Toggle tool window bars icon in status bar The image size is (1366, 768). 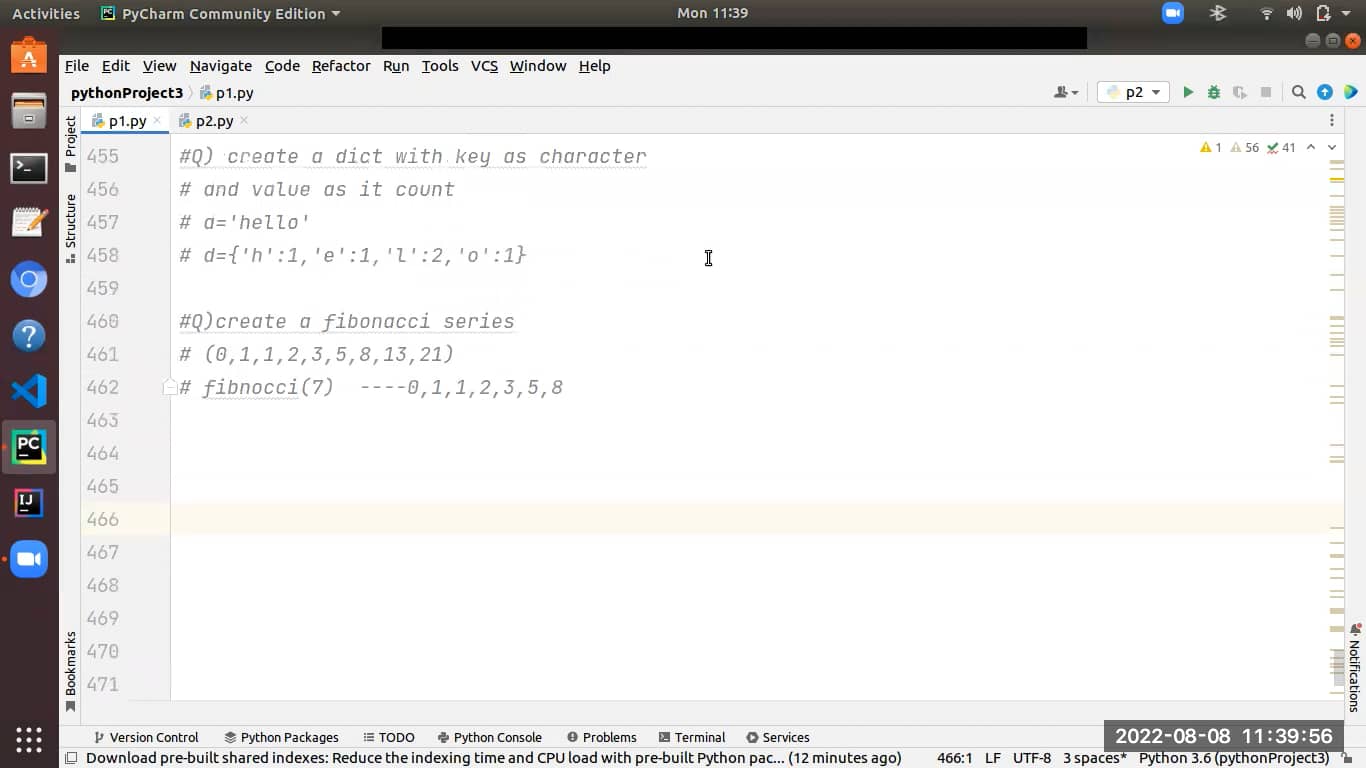71,758
